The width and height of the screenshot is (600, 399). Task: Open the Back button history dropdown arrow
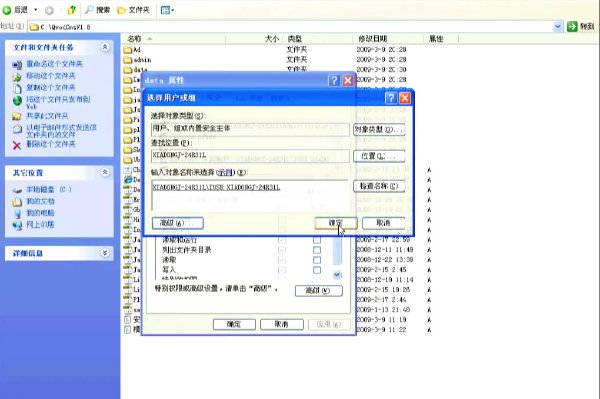click(x=36, y=10)
